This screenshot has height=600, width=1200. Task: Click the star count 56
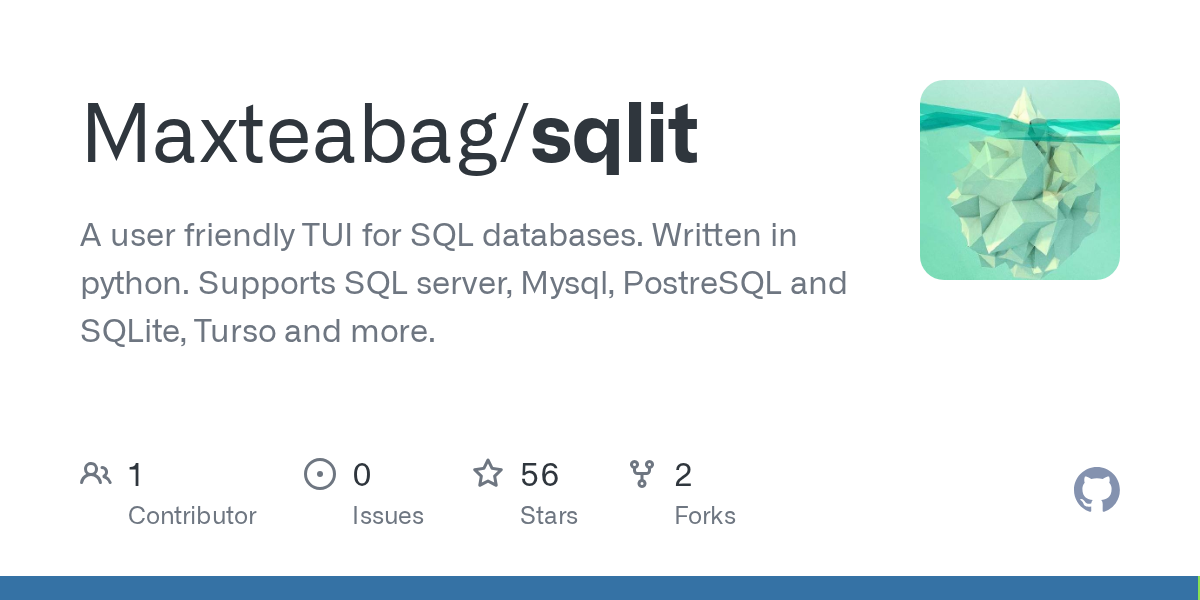pyautogui.click(x=539, y=475)
